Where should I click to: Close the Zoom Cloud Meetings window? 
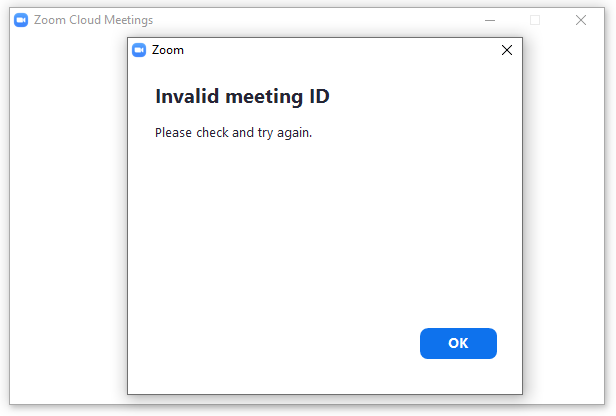coord(581,20)
